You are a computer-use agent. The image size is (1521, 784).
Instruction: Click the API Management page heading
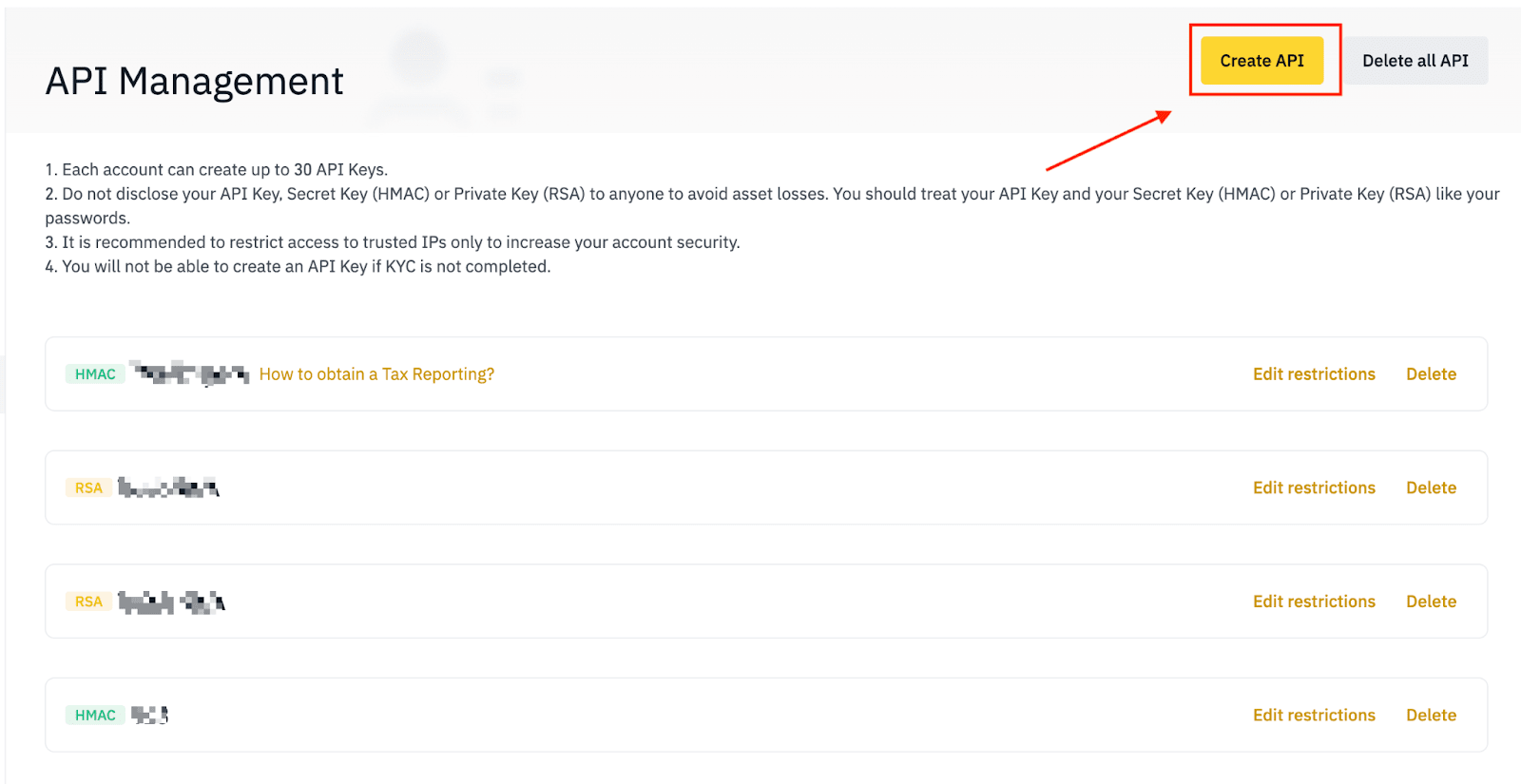[194, 82]
